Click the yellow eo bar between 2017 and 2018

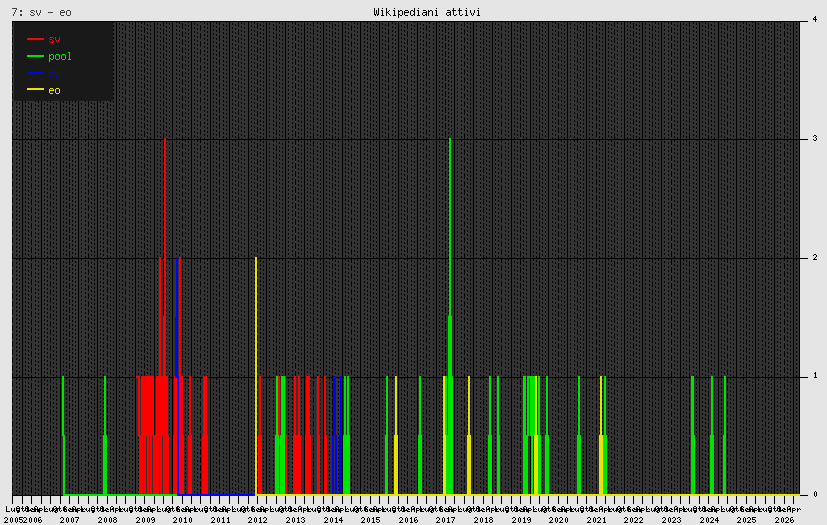[469, 436]
